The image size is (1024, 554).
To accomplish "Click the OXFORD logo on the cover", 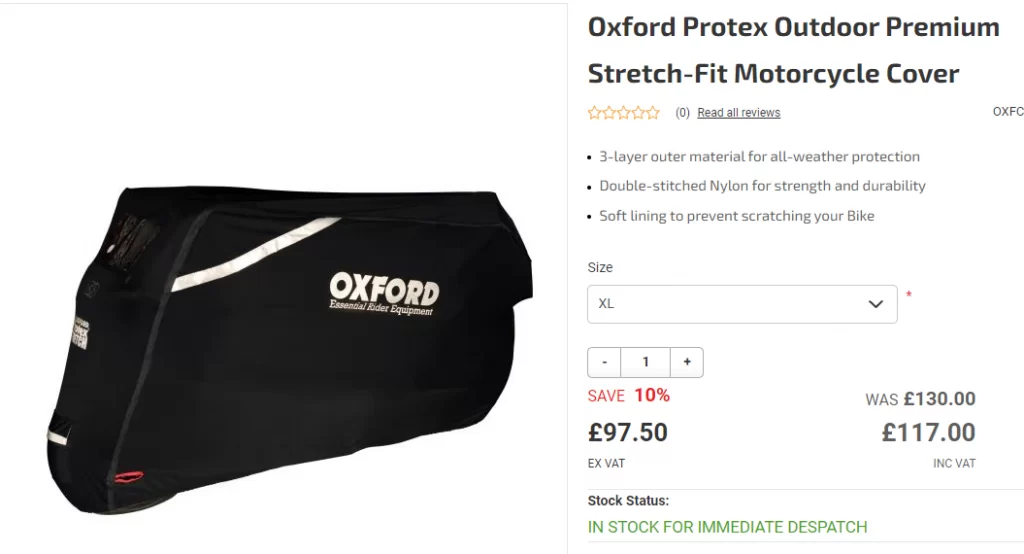I will click(x=384, y=290).
